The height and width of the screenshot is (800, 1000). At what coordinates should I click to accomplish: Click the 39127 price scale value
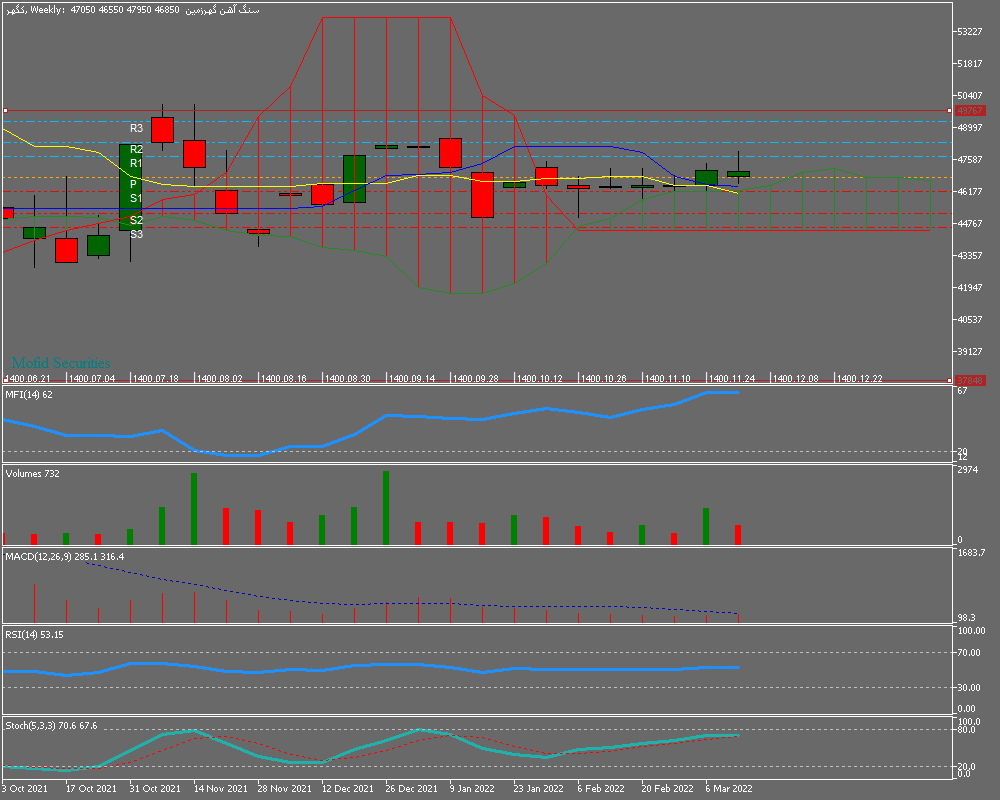point(970,351)
